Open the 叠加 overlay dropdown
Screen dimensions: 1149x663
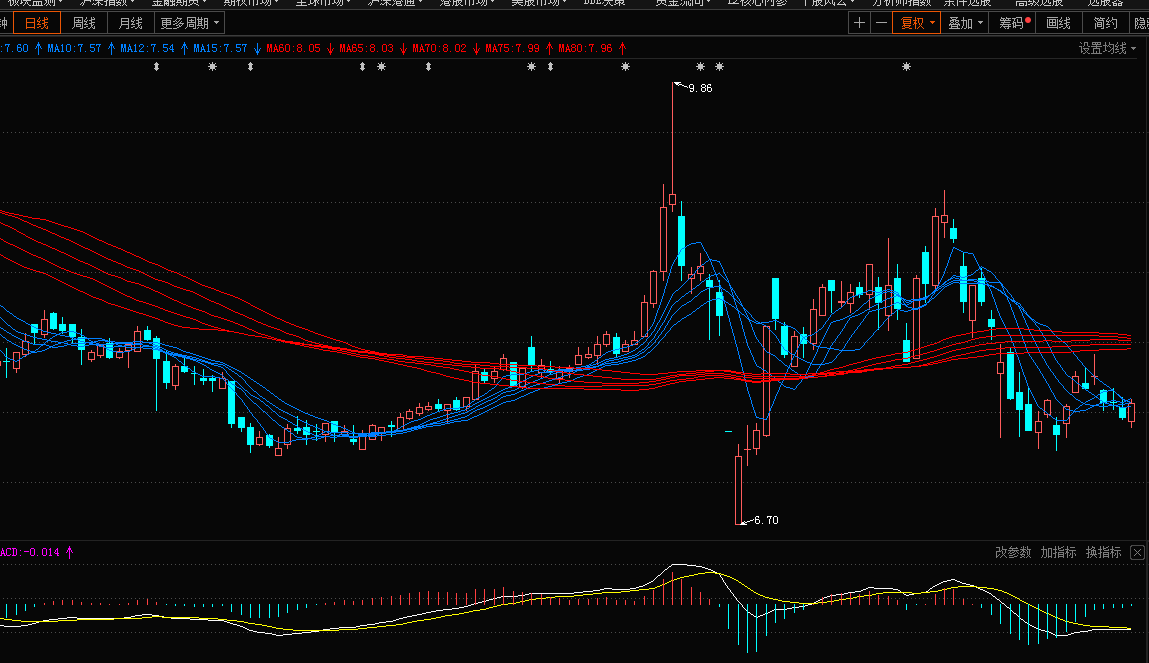tap(964, 23)
